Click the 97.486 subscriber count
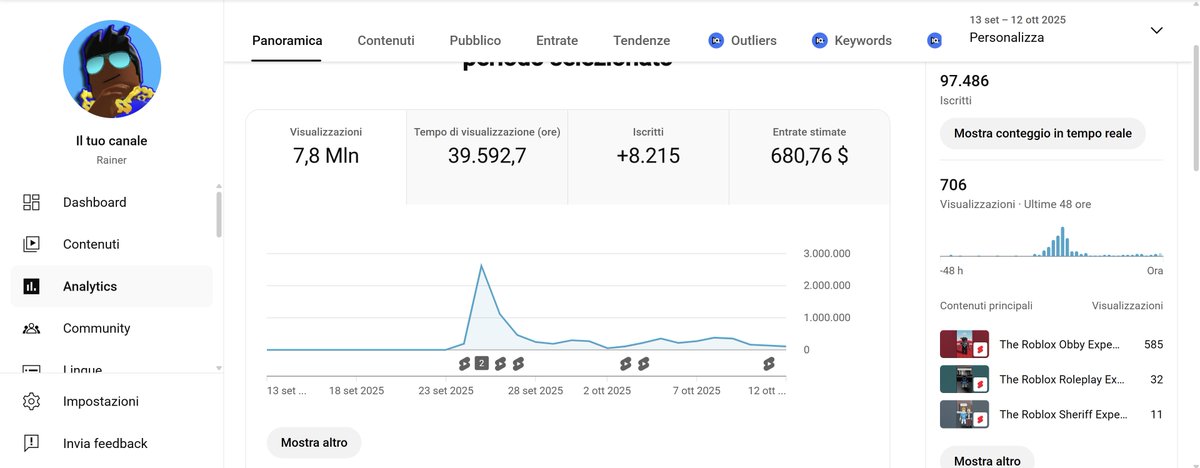Image resolution: width=1200 pixels, height=468 pixels. (x=964, y=81)
